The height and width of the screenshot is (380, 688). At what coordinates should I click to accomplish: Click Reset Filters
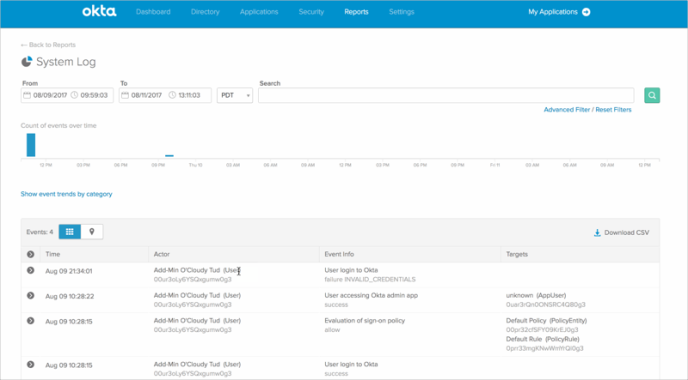pyautogui.click(x=613, y=110)
